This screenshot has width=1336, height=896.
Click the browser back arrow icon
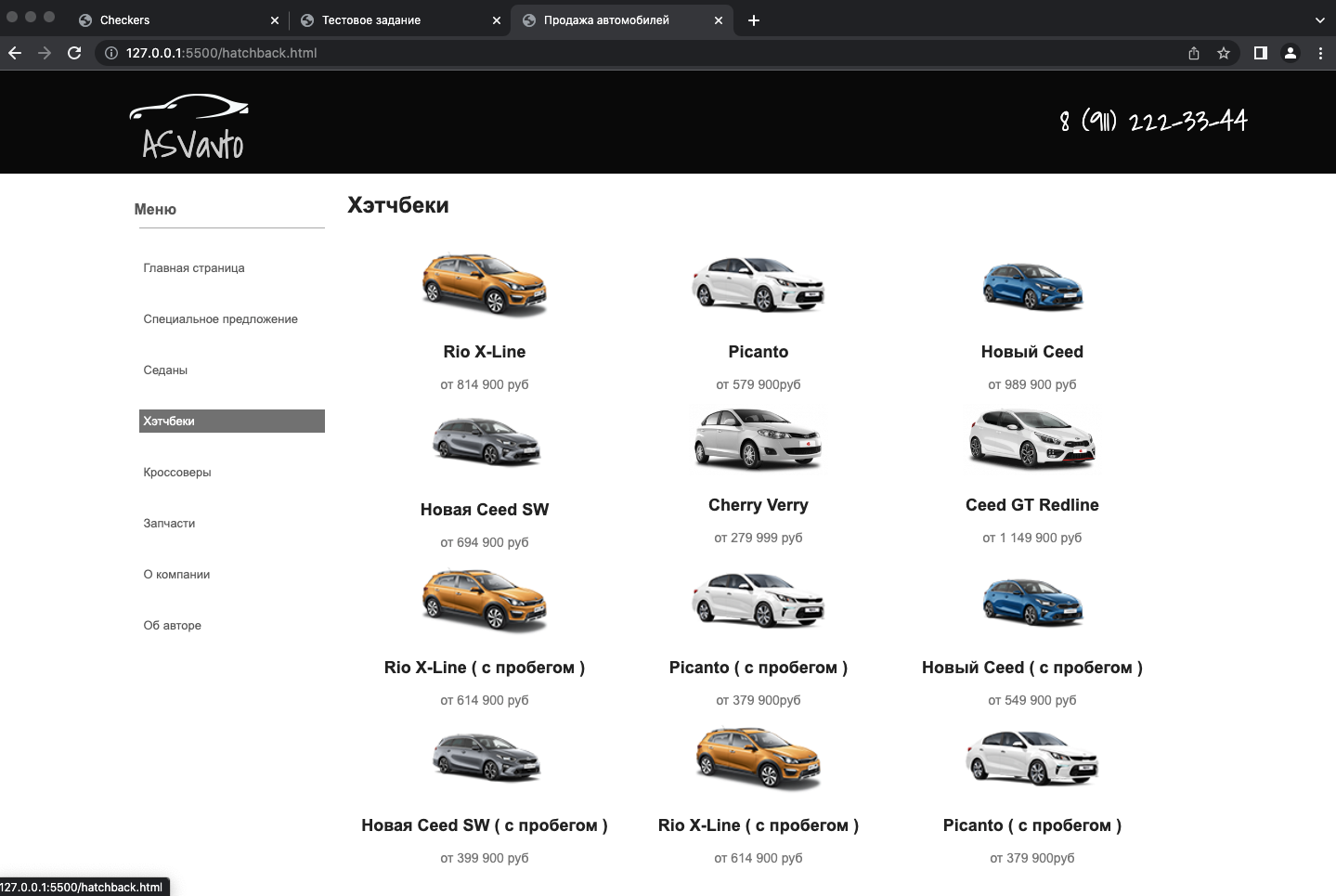(15, 53)
